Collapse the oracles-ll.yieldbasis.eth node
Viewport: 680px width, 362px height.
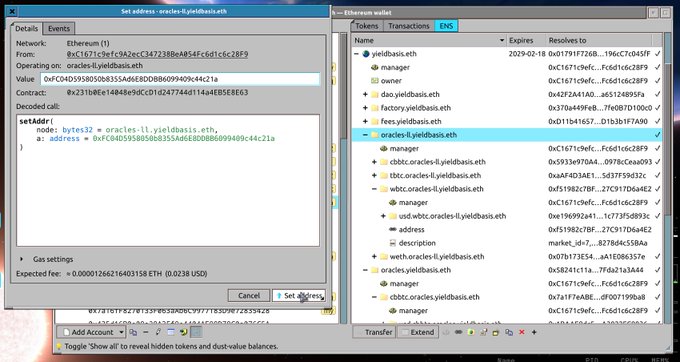pyautogui.click(x=365, y=135)
